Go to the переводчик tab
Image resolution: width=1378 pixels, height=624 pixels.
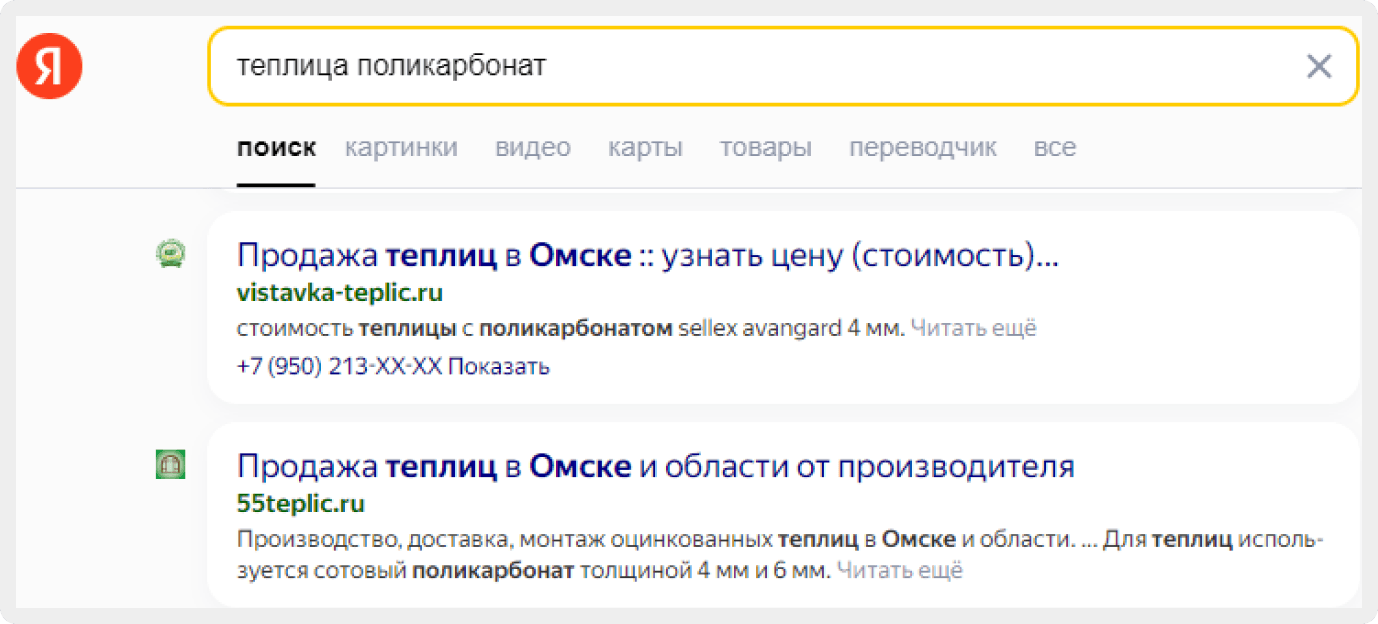coord(923,148)
